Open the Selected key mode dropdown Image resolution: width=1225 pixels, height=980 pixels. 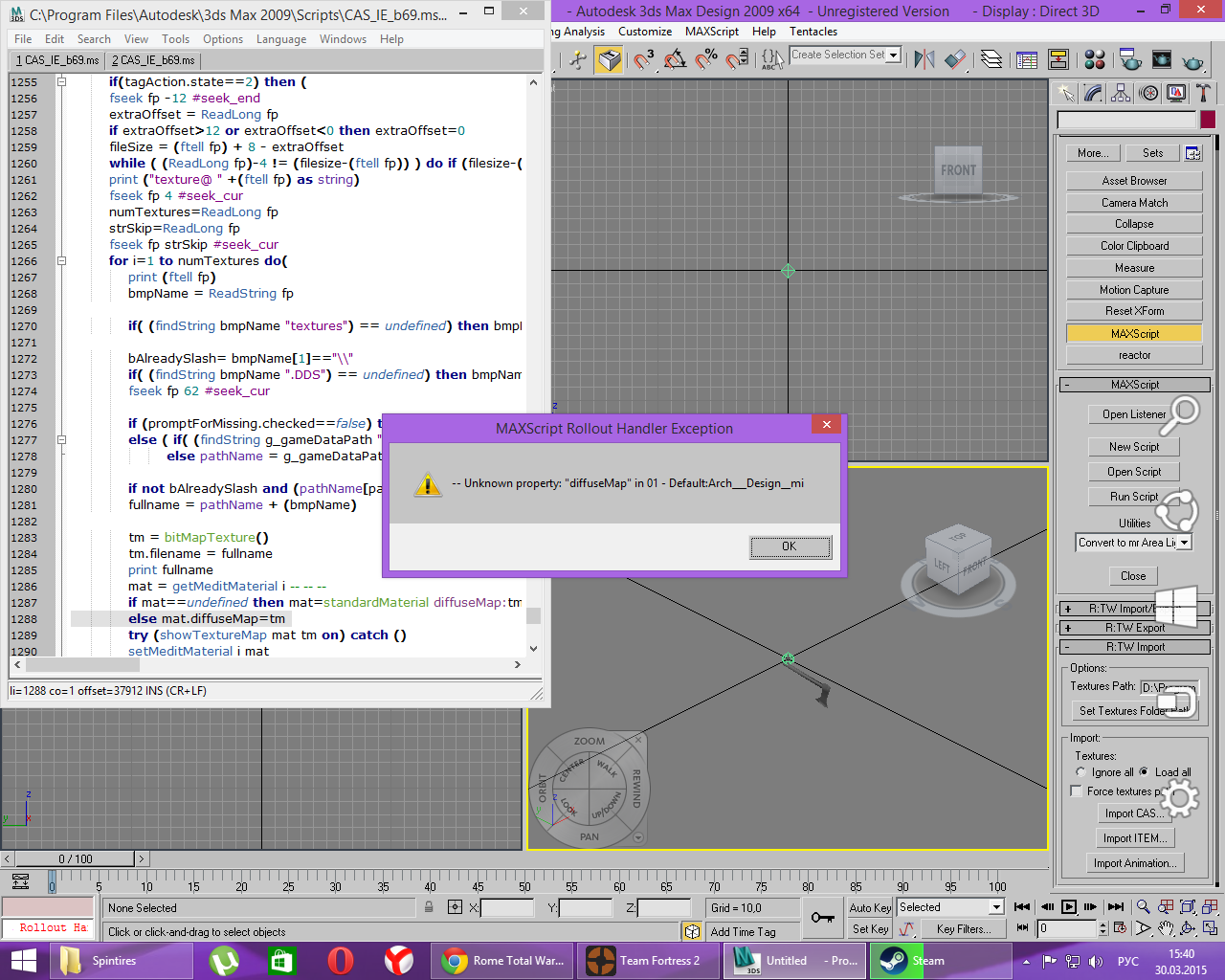(x=950, y=907)
